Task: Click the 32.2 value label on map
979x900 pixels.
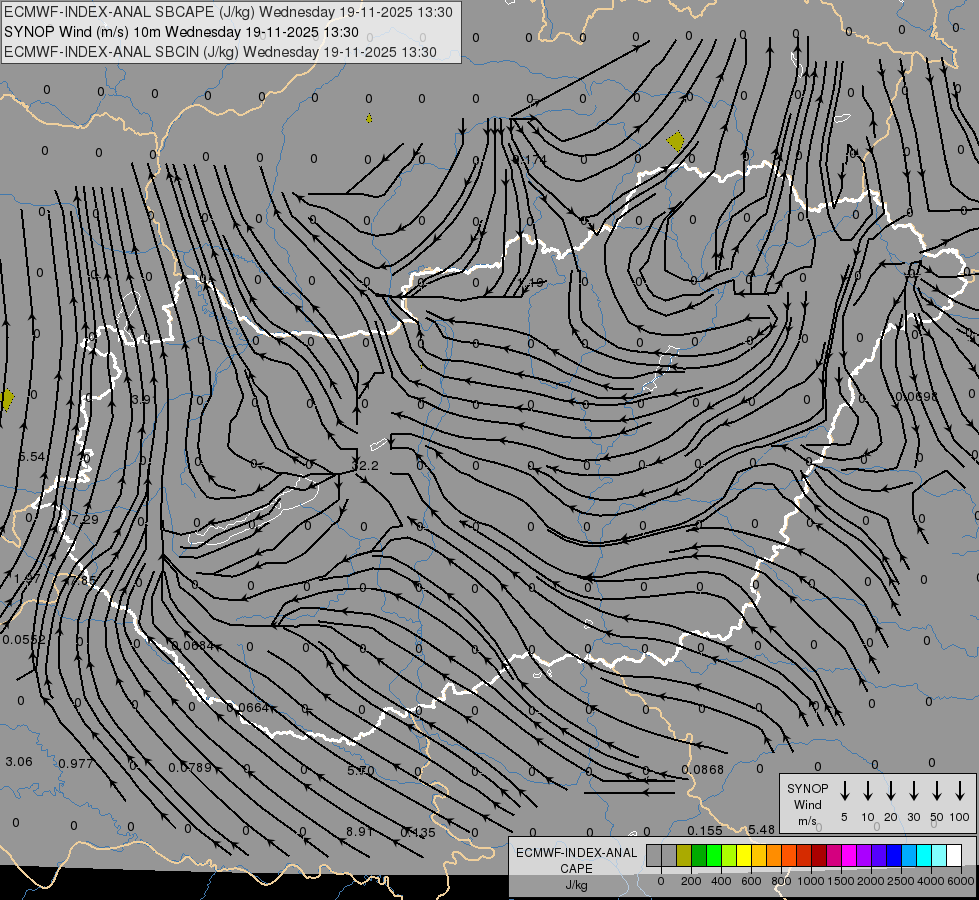Action: [x=365, y=466]
